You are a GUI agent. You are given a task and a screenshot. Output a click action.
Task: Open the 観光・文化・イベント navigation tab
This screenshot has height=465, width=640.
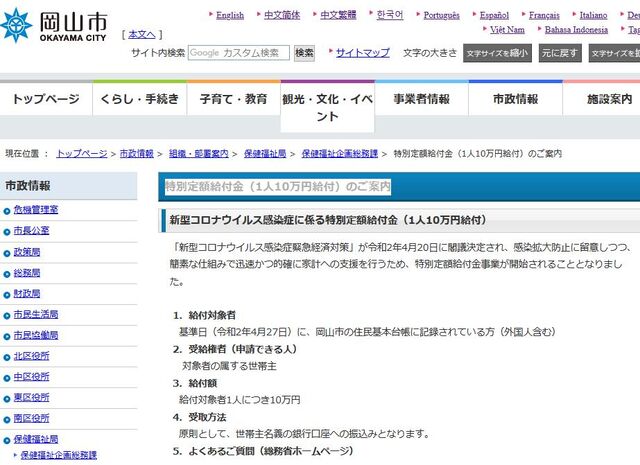pyautogui.click(x=327, y=108)
